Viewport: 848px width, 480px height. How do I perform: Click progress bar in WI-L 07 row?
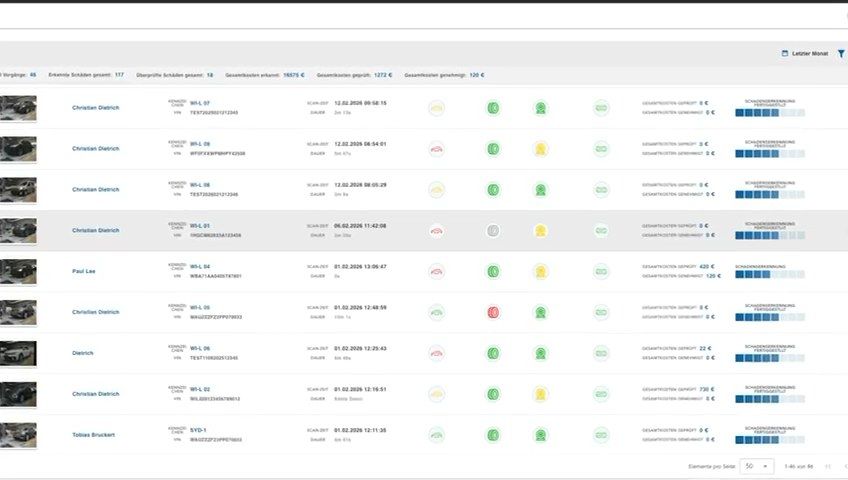click(x=770, y=113)
